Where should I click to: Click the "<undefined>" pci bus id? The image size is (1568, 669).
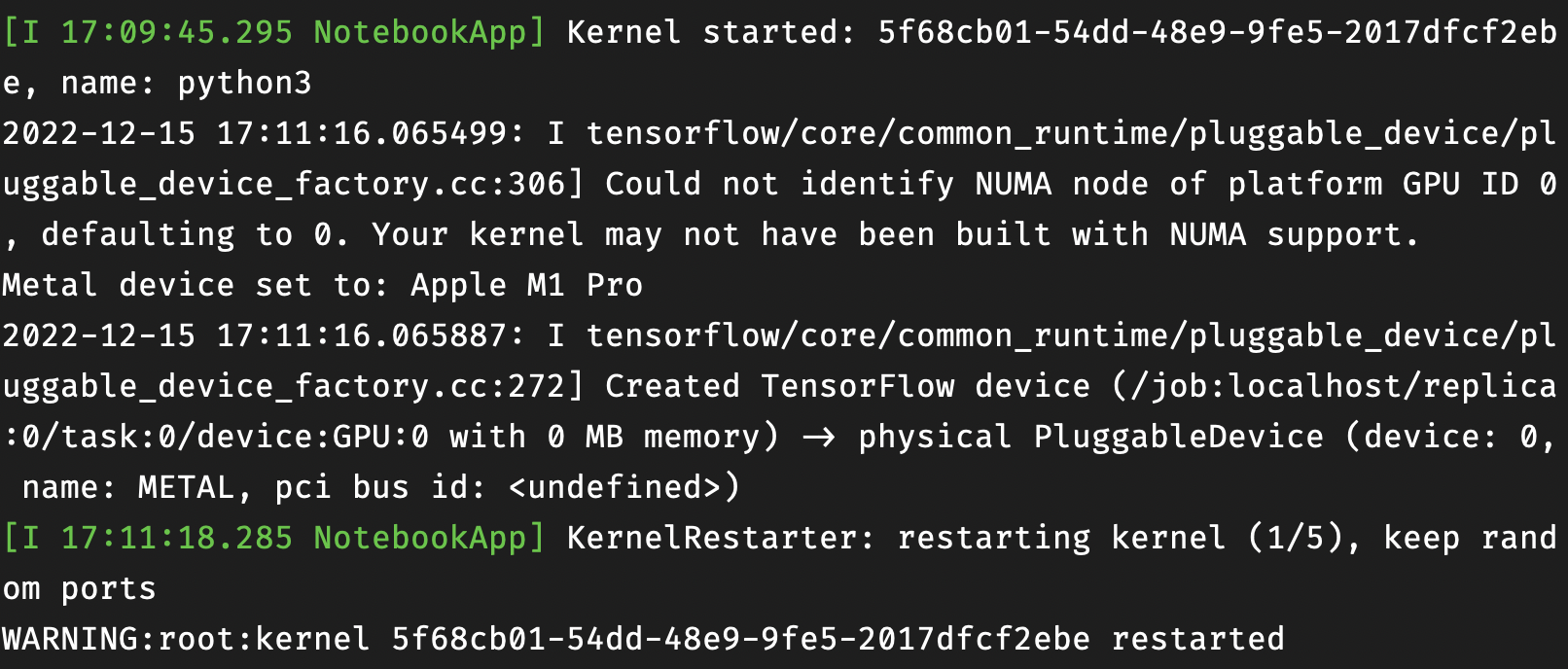pos(624,487)
